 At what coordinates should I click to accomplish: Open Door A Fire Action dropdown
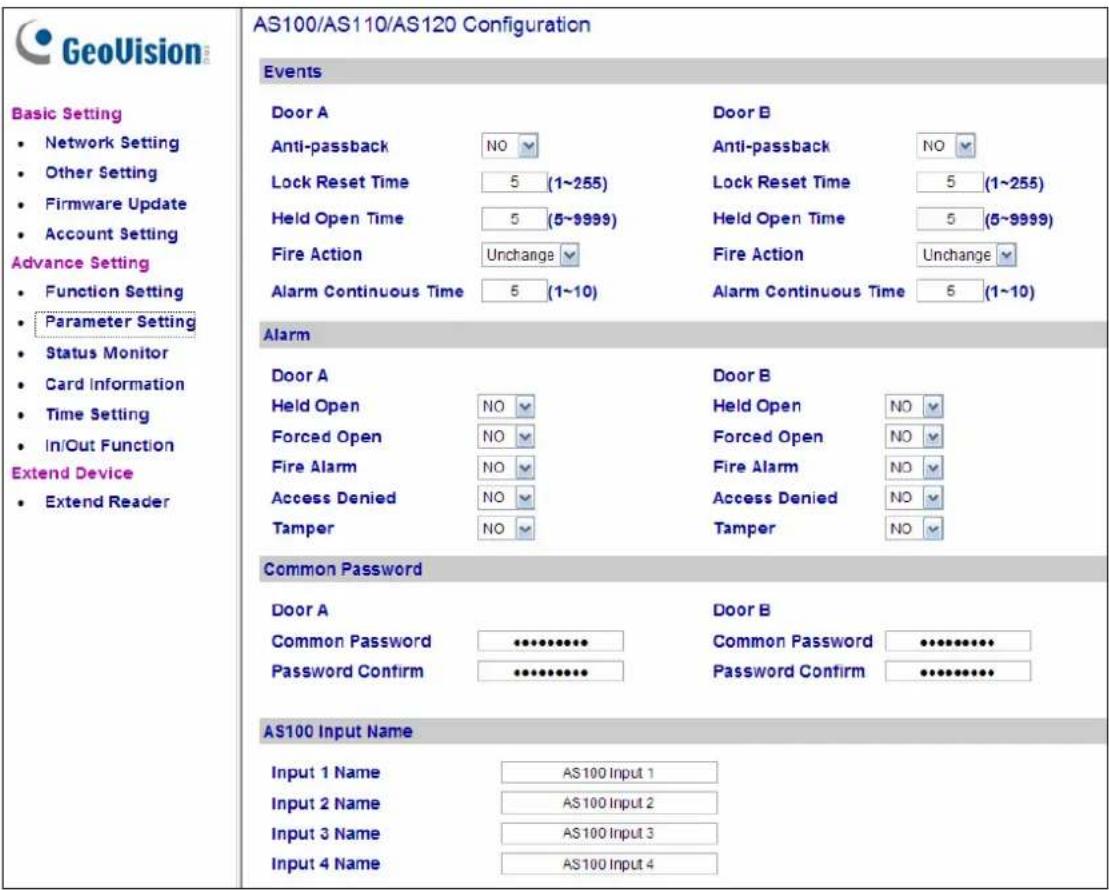tap(530, 255)
